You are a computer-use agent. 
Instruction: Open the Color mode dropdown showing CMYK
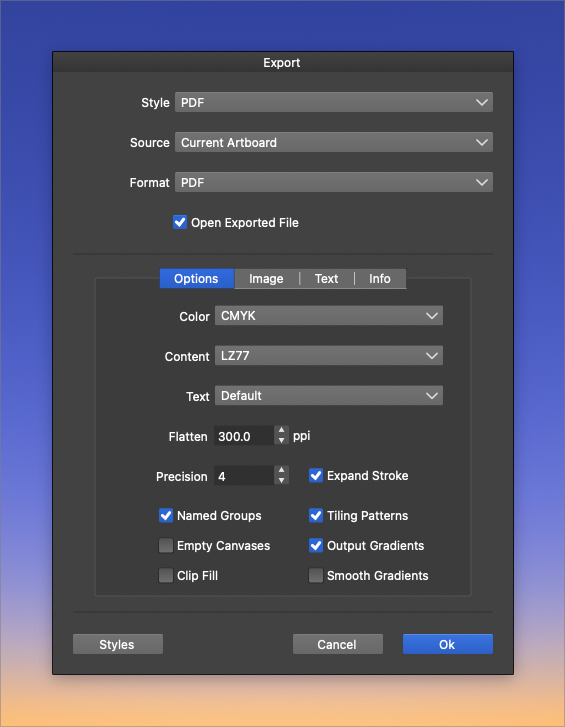329,316
